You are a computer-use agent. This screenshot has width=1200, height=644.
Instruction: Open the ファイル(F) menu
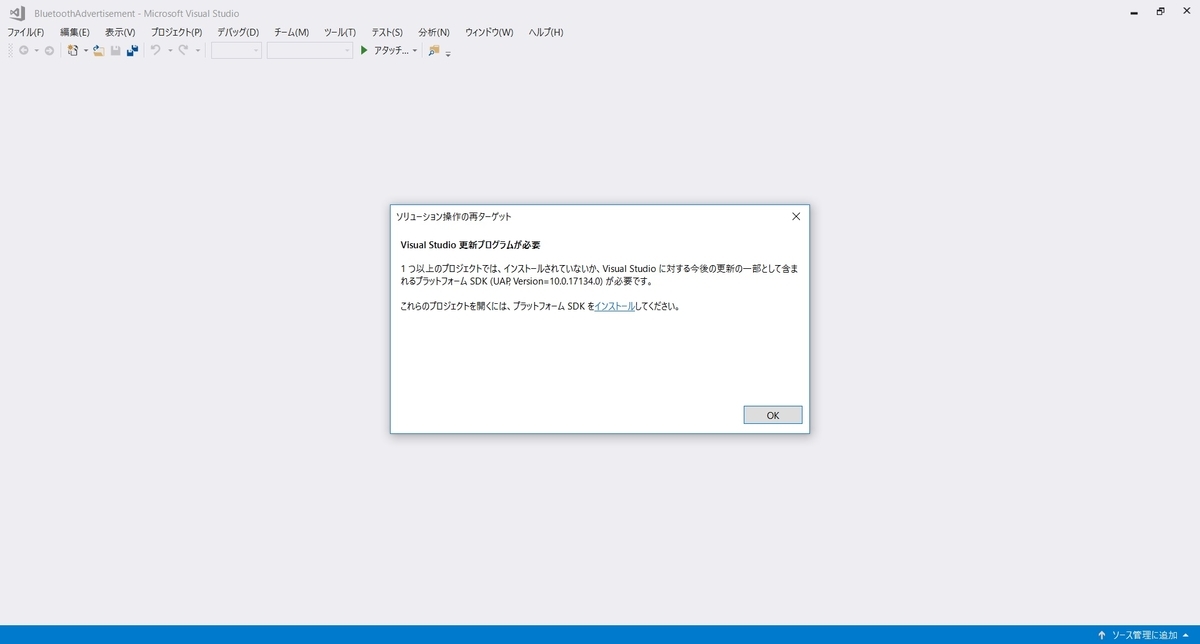(x=26, y=32)
